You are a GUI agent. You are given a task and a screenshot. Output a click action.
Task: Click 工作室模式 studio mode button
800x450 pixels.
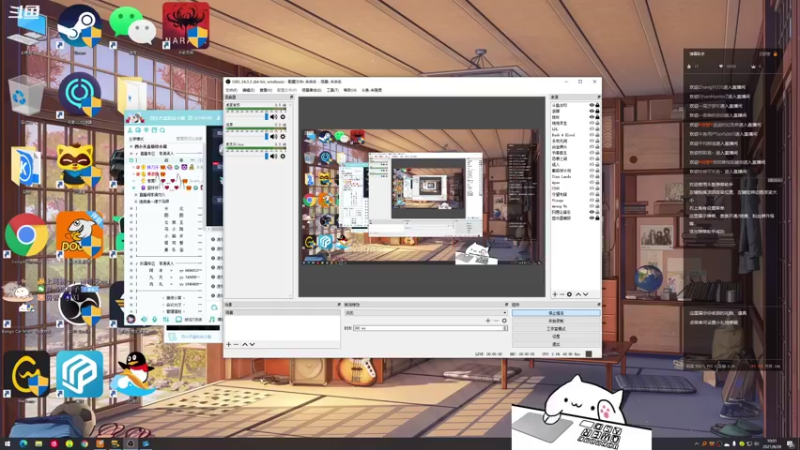tap(556, 329)
